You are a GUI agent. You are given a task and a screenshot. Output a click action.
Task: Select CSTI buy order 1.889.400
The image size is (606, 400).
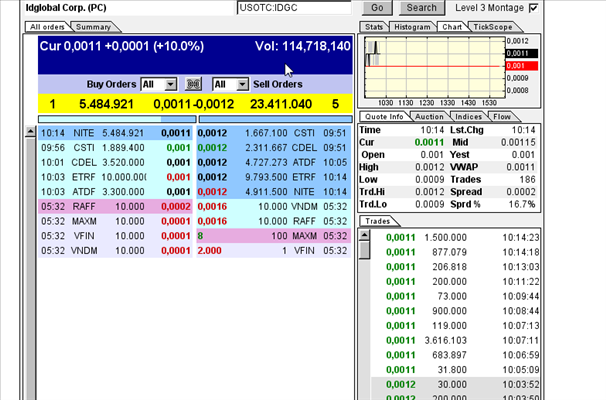pyautogui.click(x=115, y=148)
